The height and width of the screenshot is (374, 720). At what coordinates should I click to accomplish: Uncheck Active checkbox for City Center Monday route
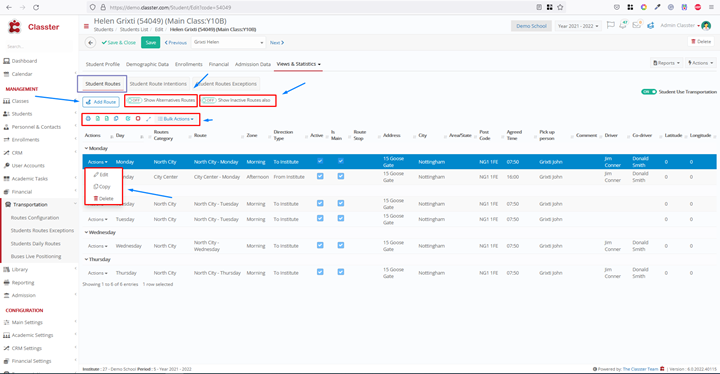pos(320,176)
